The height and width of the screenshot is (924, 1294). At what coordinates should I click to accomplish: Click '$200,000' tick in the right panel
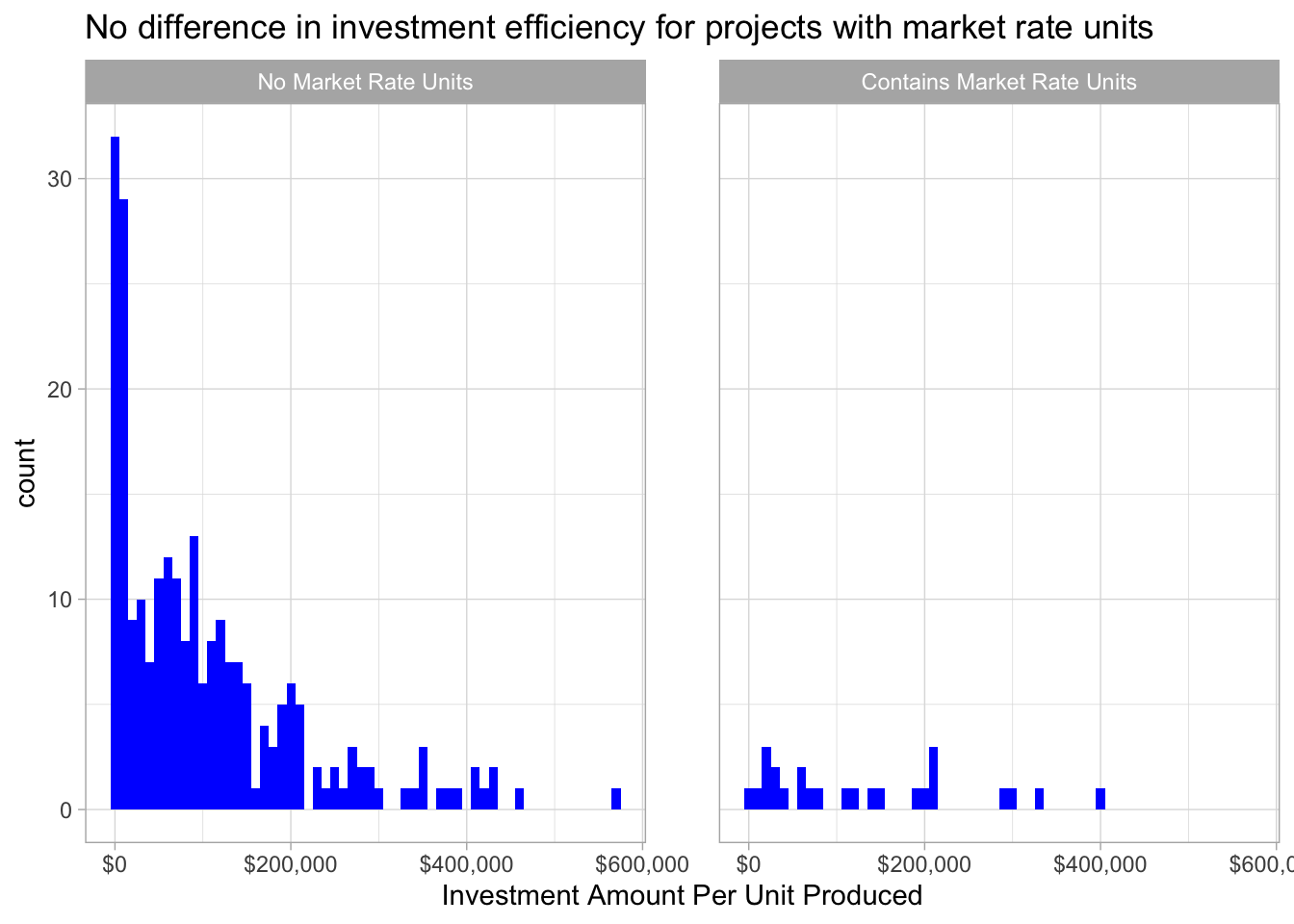(924, 864)
